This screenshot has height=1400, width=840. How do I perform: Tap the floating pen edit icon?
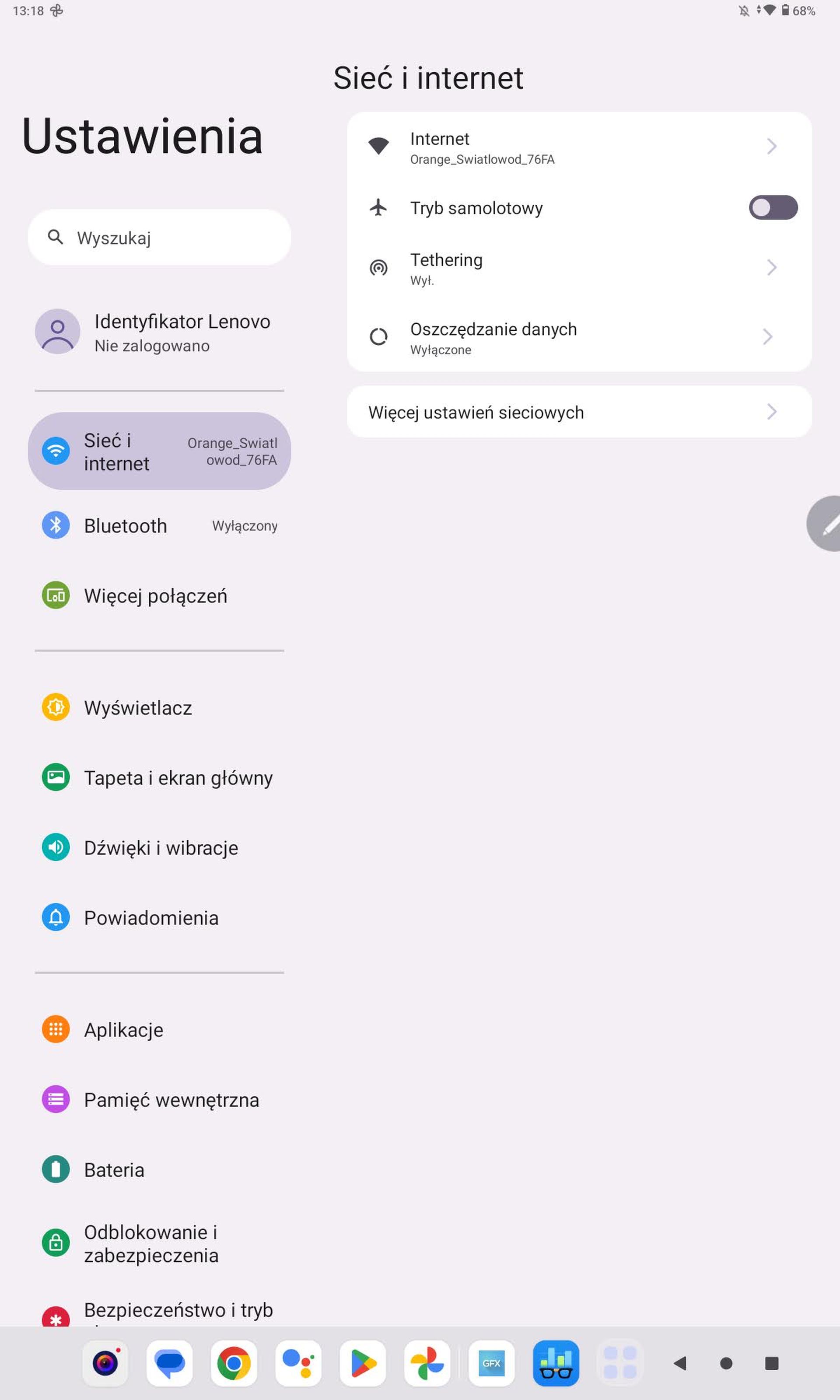click(x=825, y=523)
